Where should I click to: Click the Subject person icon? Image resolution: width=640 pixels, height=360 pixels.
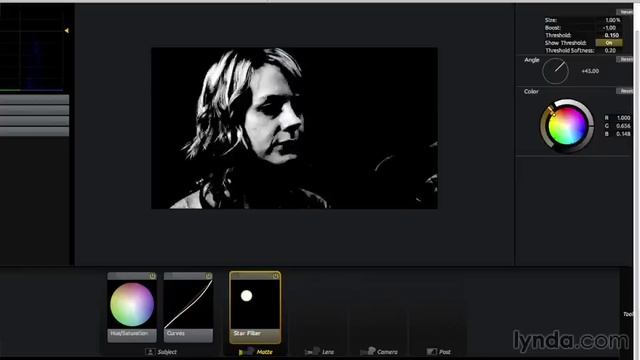[x=150, y=351]
